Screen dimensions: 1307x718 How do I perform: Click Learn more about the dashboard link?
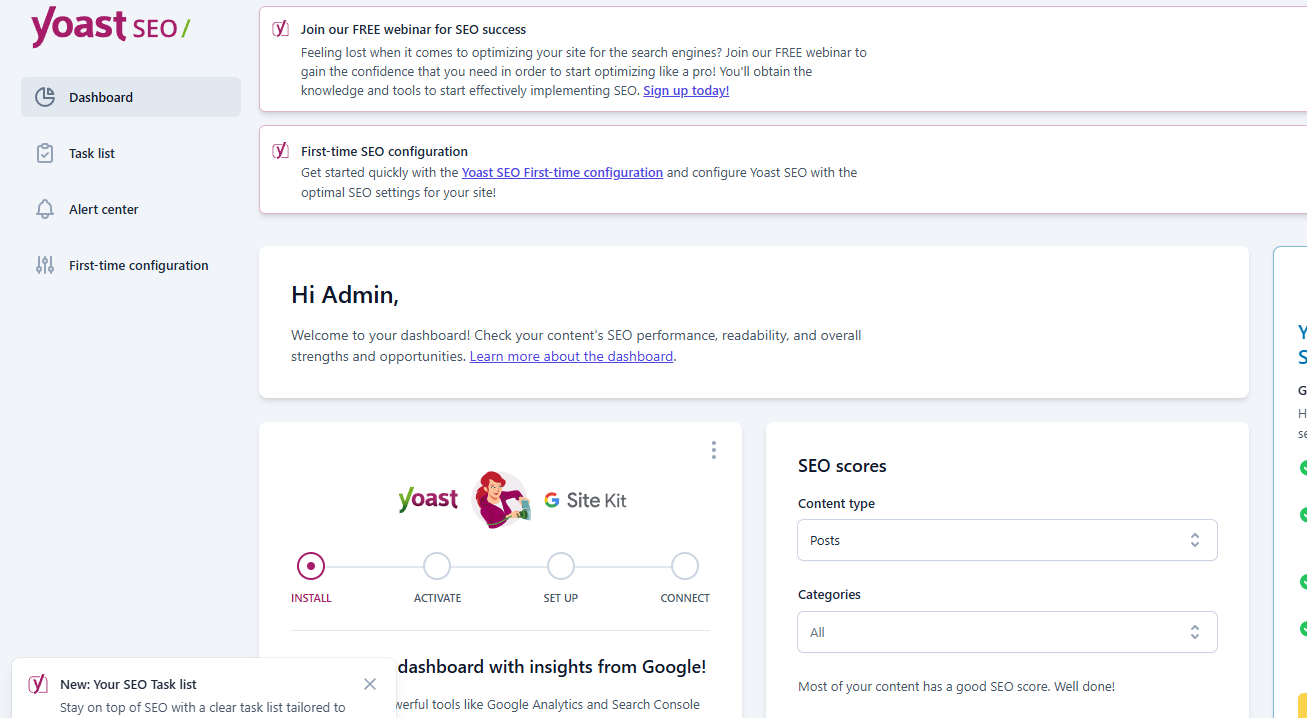coord(571,356)
